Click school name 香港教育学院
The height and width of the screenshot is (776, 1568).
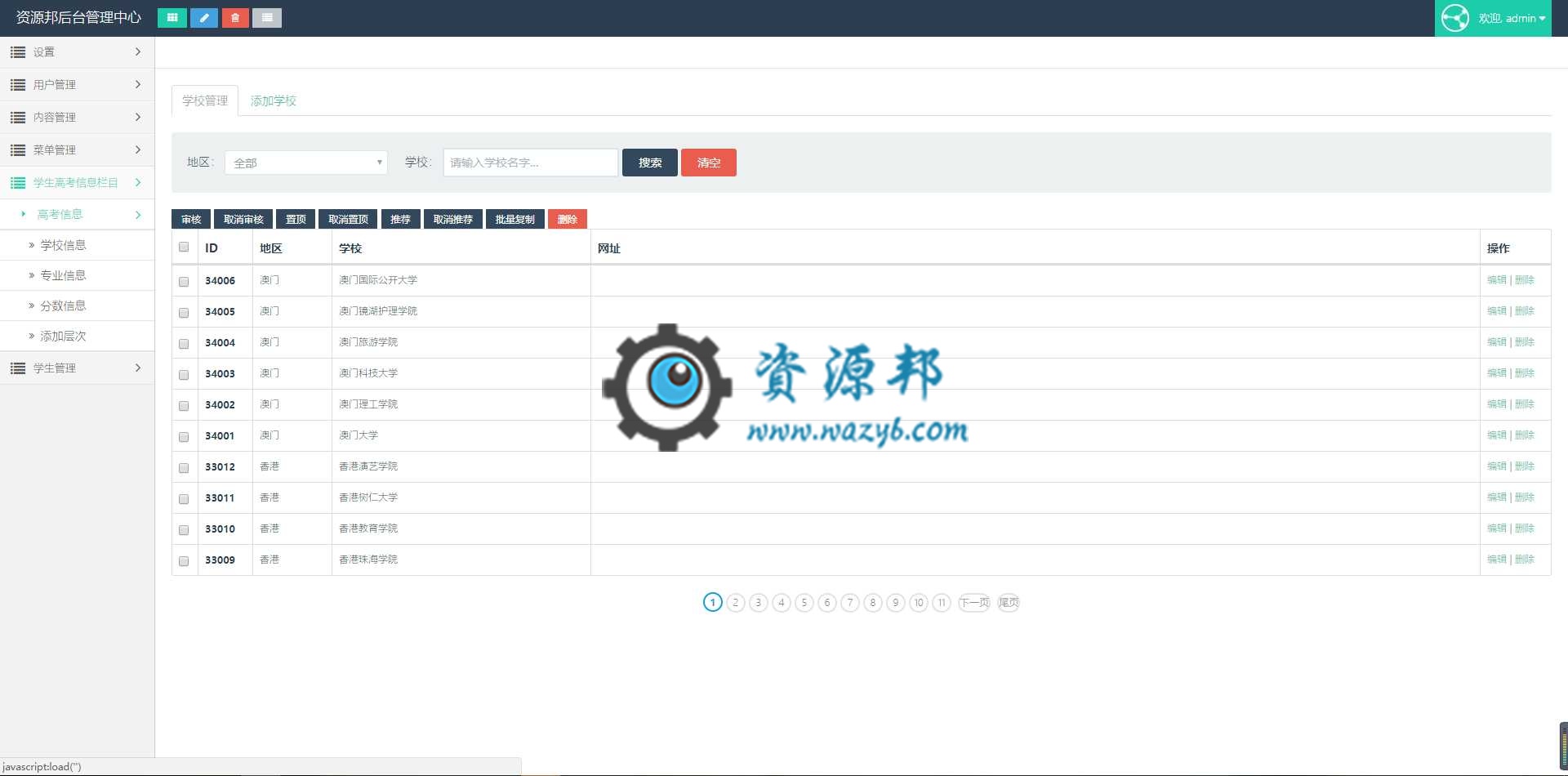point(368,528)
